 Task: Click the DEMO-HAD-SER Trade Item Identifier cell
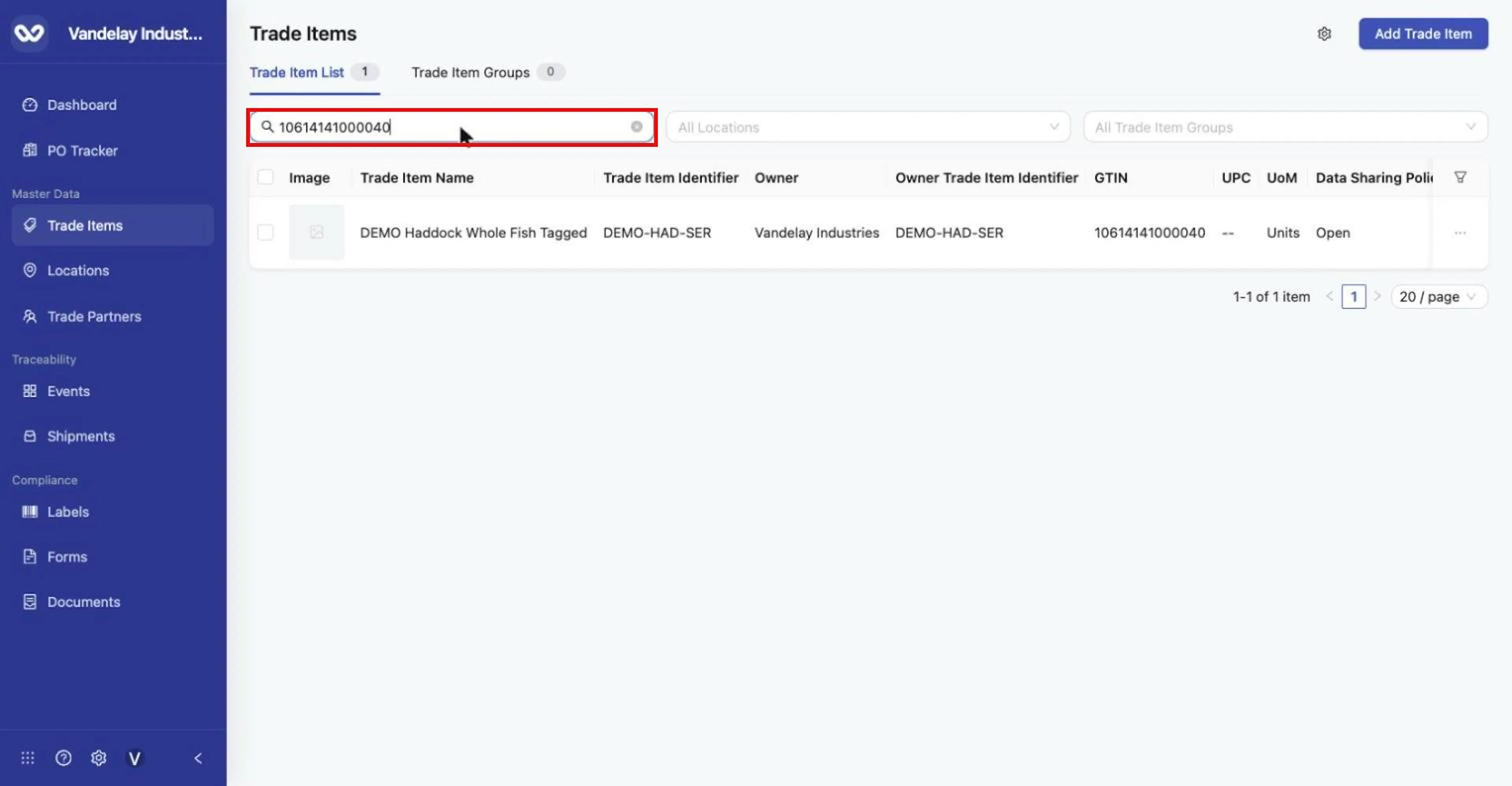[657, 233]
